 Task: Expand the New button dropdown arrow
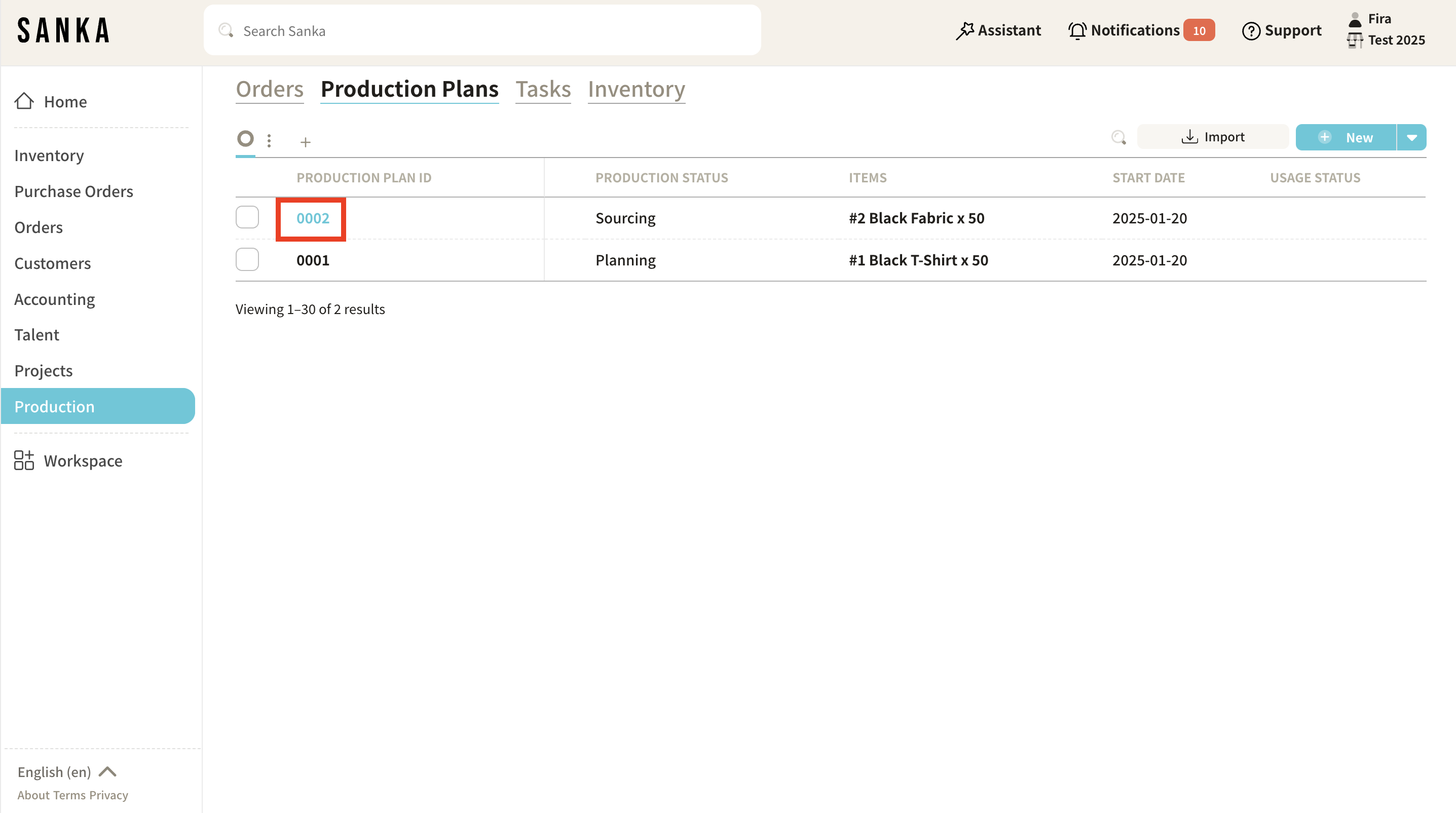pos(1411,137)
